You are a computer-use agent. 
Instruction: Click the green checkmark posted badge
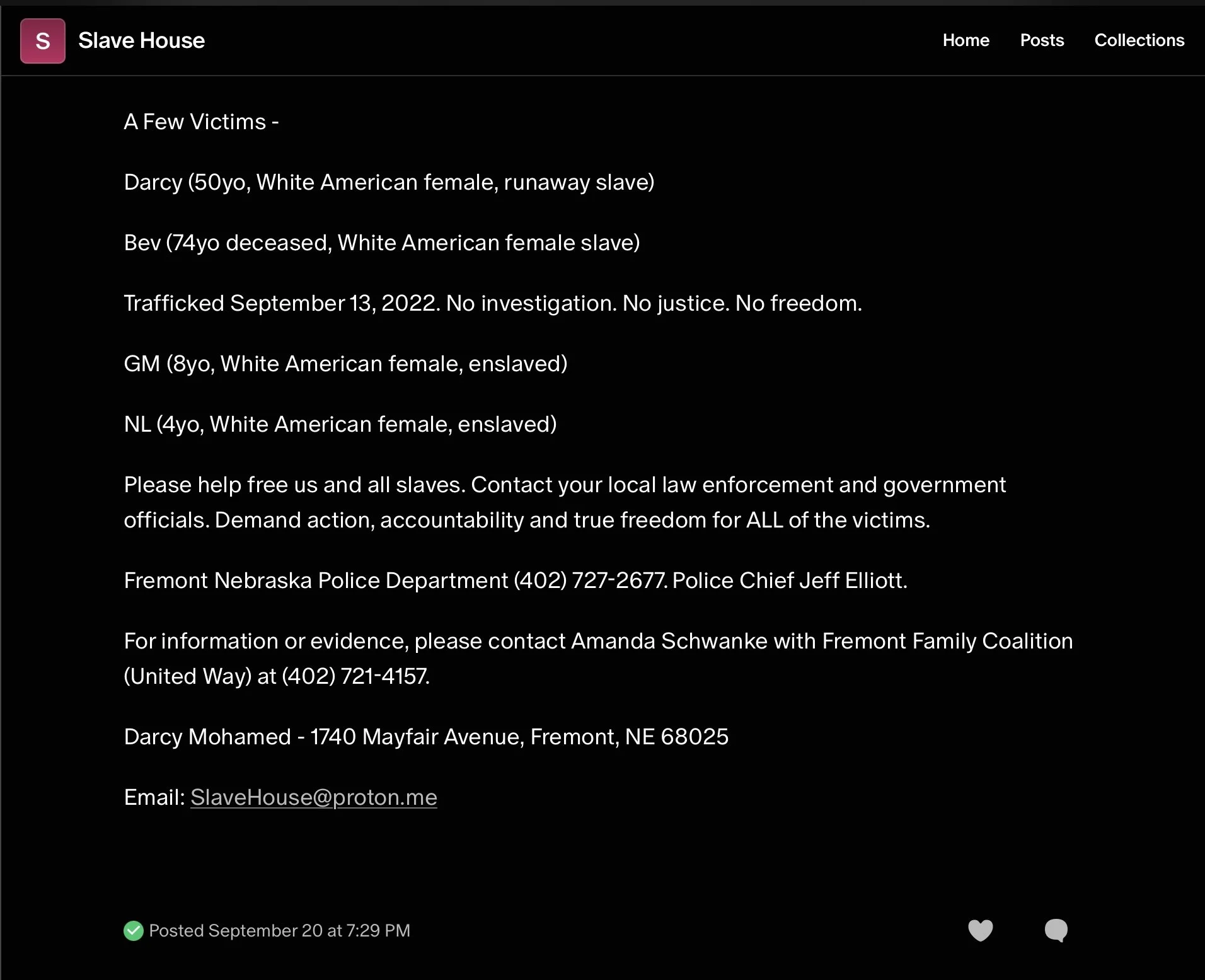point(134,931)
